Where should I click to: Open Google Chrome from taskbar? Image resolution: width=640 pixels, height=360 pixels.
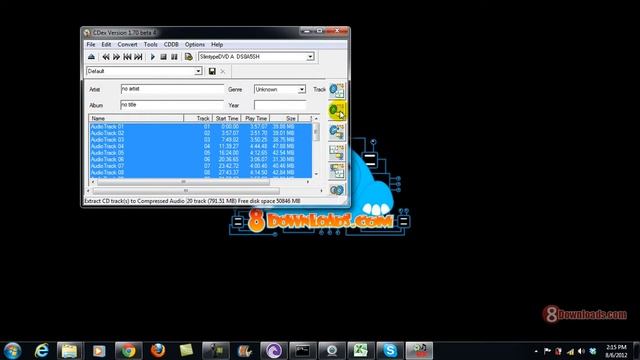coord(128,351)
